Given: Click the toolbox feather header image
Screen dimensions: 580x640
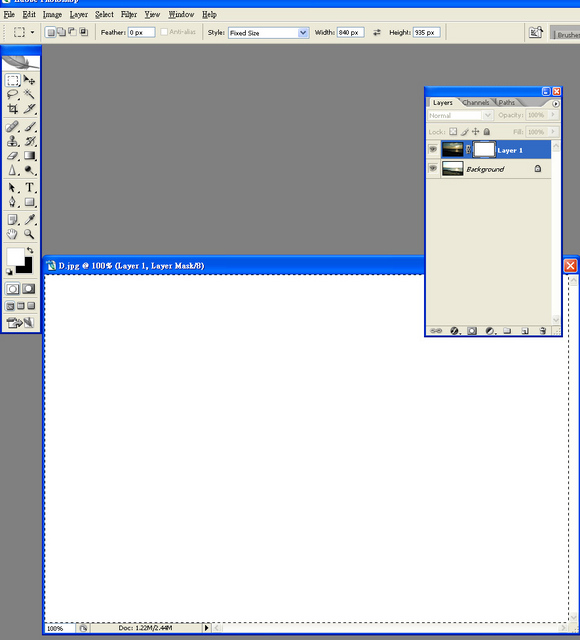Looking at the screenshot, I should click(21, 63).
